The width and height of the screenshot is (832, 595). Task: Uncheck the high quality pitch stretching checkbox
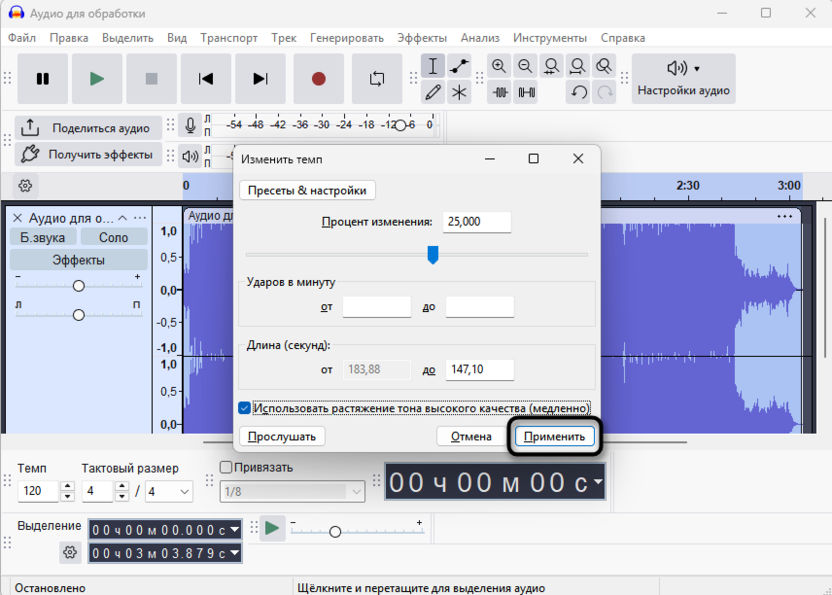tap(245, 408)
